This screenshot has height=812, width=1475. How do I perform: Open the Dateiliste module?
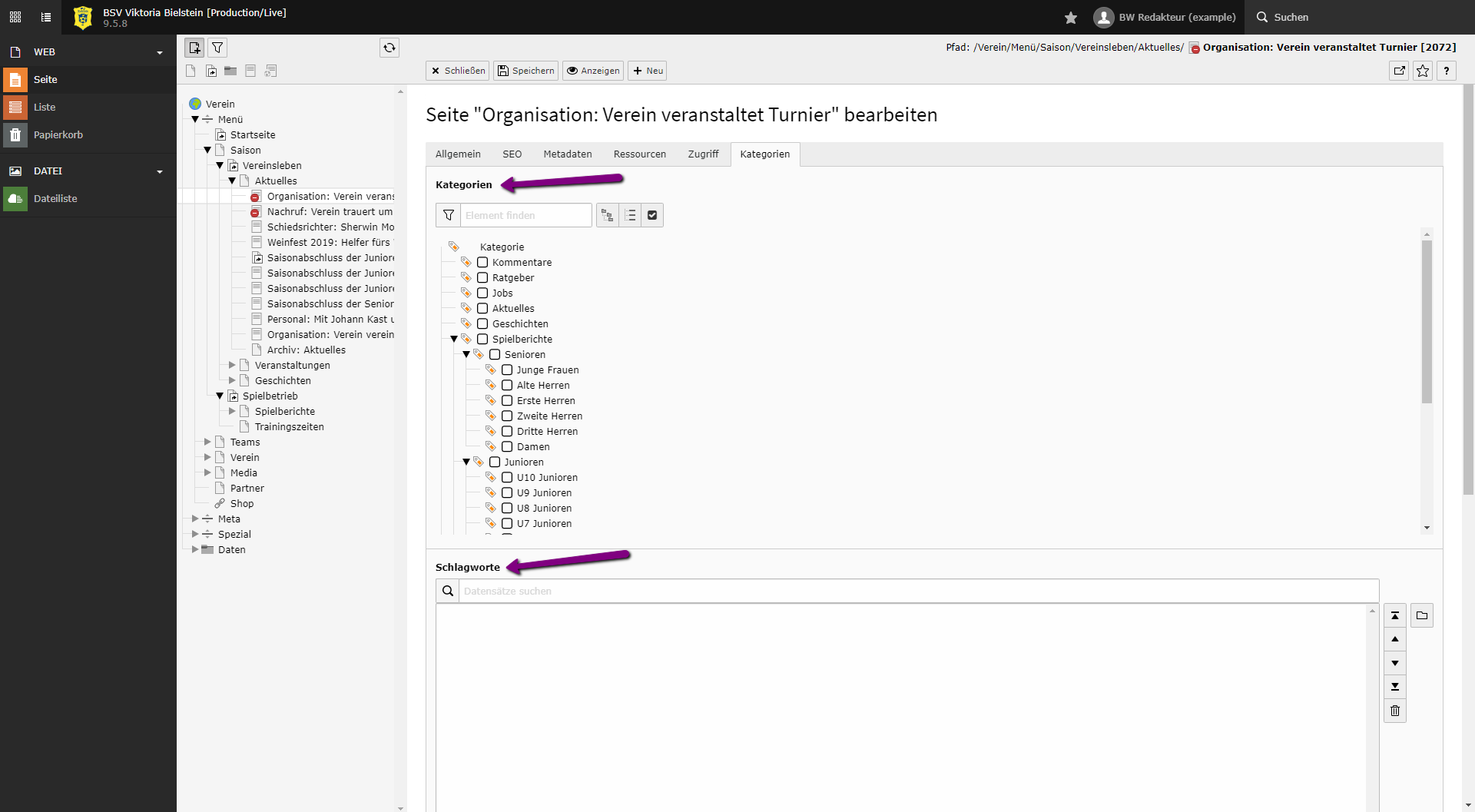(x=55, y=198)
